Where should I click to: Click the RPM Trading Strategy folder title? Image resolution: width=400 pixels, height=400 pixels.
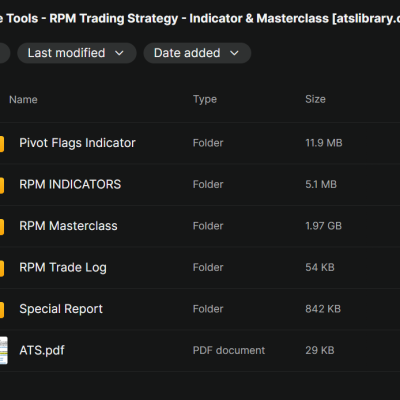pyautogui.click(x=200, y=18)
